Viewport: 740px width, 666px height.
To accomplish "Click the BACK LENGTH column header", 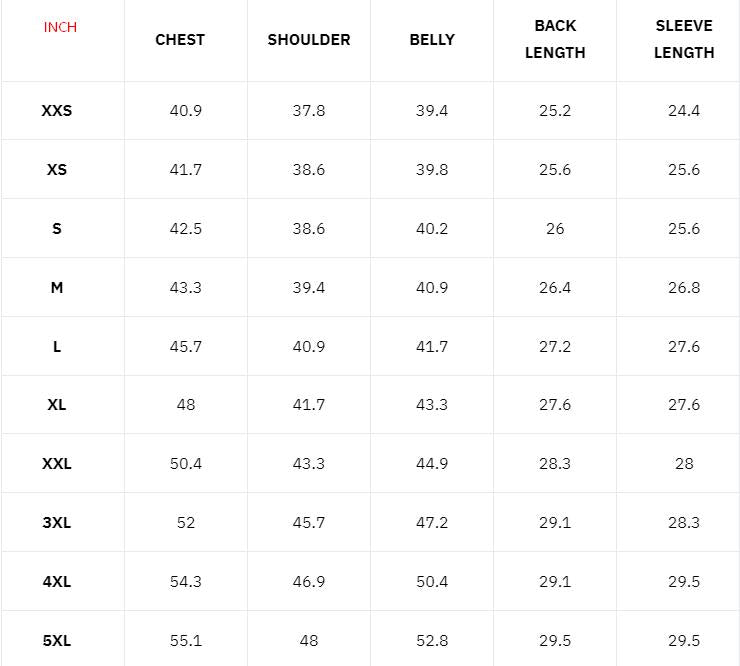I will [555, 39].
